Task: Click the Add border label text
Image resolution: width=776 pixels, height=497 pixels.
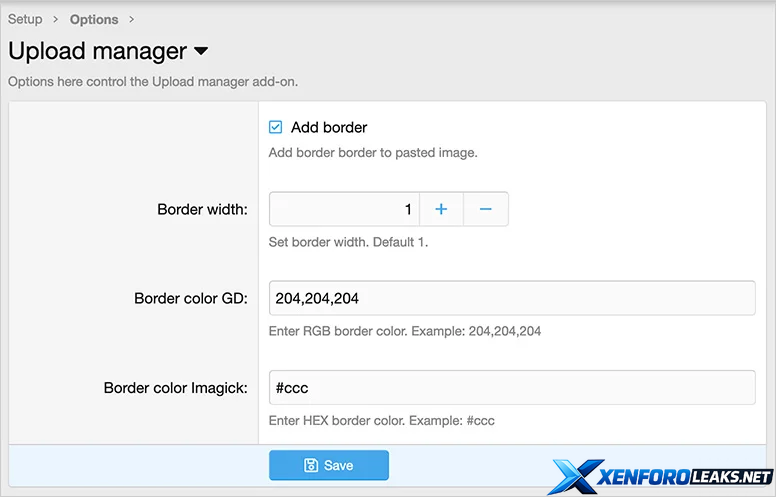Action: coord(329,127)
